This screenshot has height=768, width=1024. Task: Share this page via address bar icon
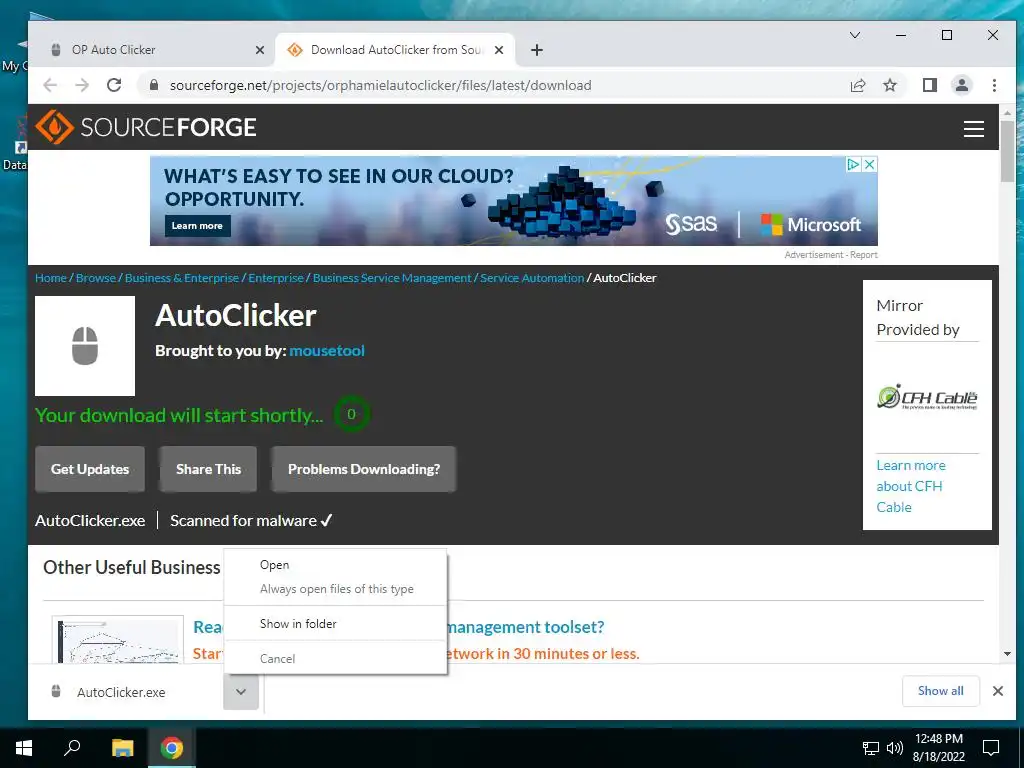click(857, 85)
